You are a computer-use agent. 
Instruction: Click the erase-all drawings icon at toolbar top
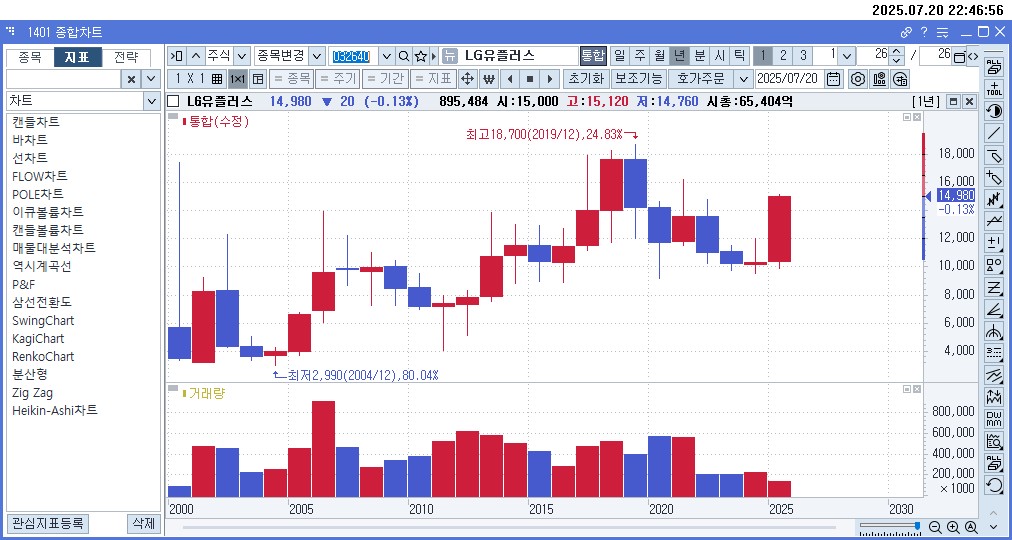(x=994, y=66)
